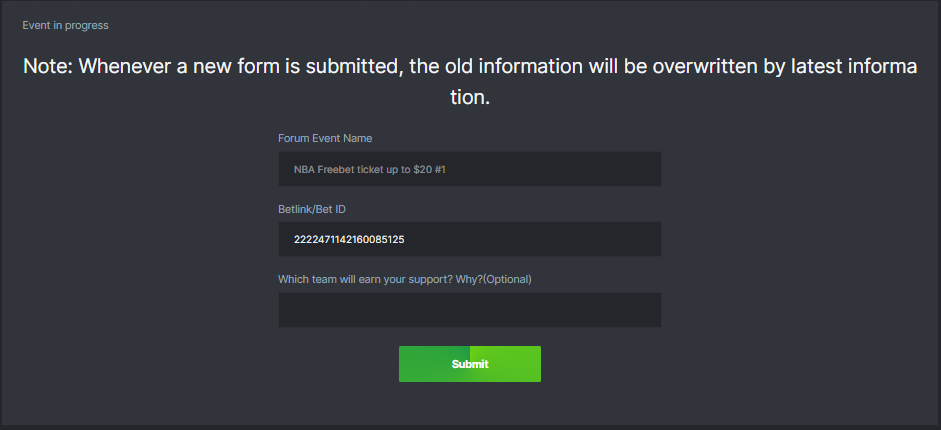The height and width of the screenshot is (430, 941).
Task: Click the word "Submit" on the button
Action: (x=470, y=364)
